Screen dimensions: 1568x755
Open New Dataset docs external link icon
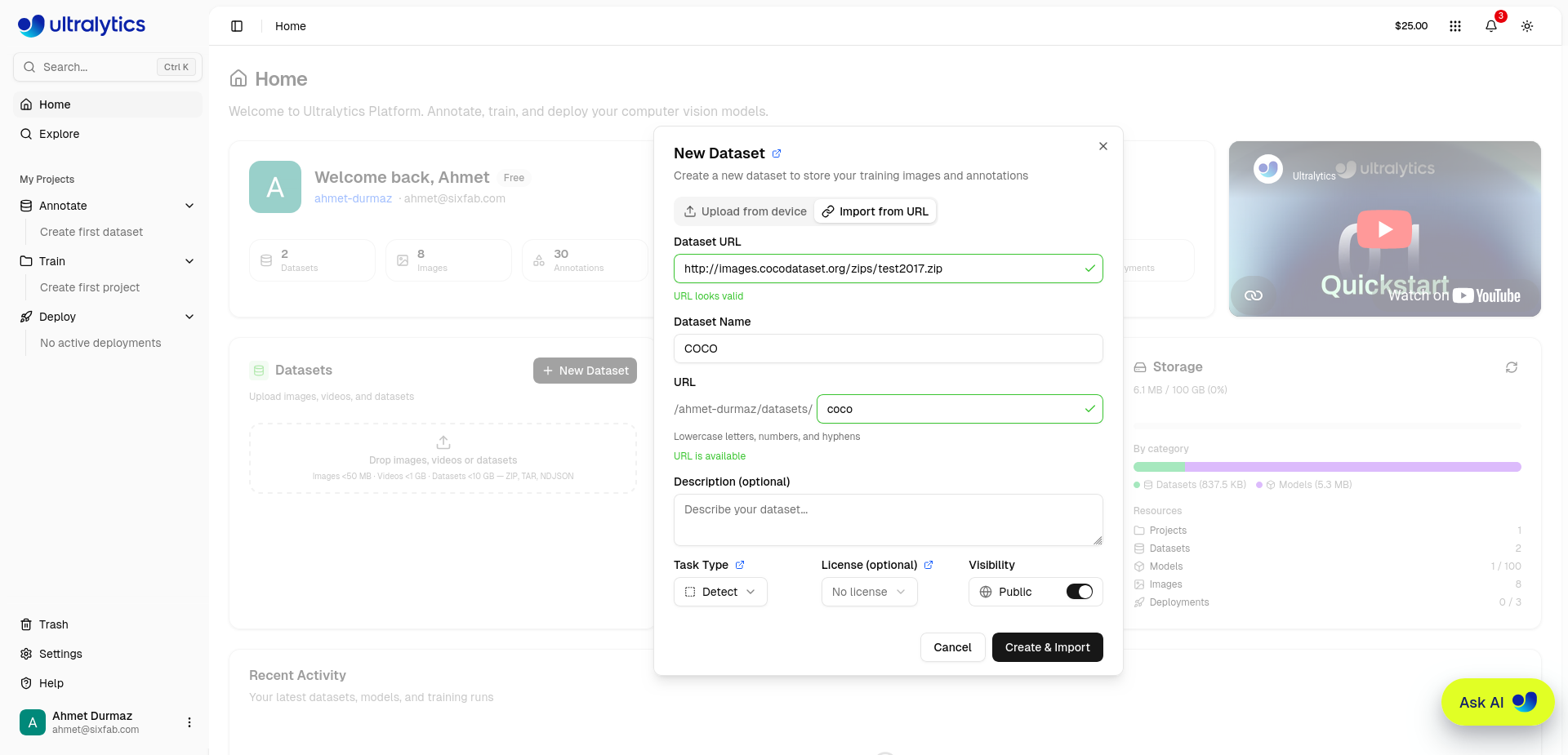coord(777,153)
